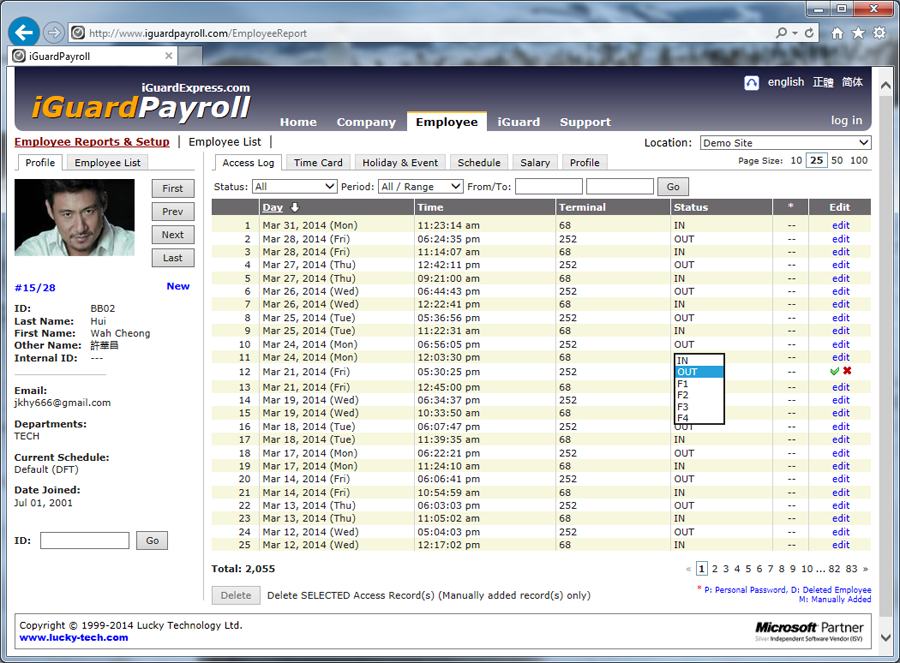The width and height of the screenshot is (900, 663).
Task: Click the Delete button
Action: tap(236, 595)
